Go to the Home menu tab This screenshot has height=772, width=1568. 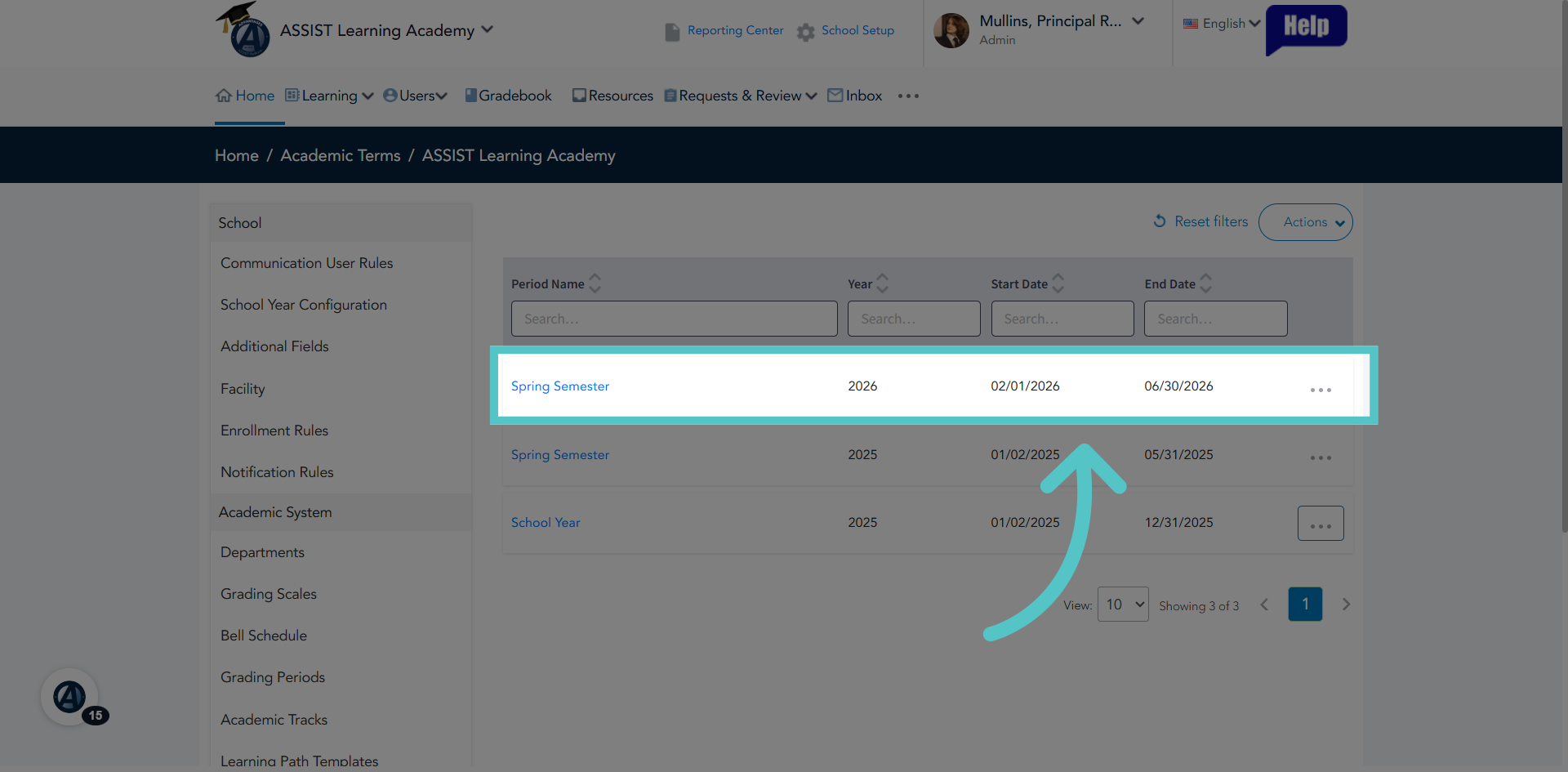(x=245, y=96)
